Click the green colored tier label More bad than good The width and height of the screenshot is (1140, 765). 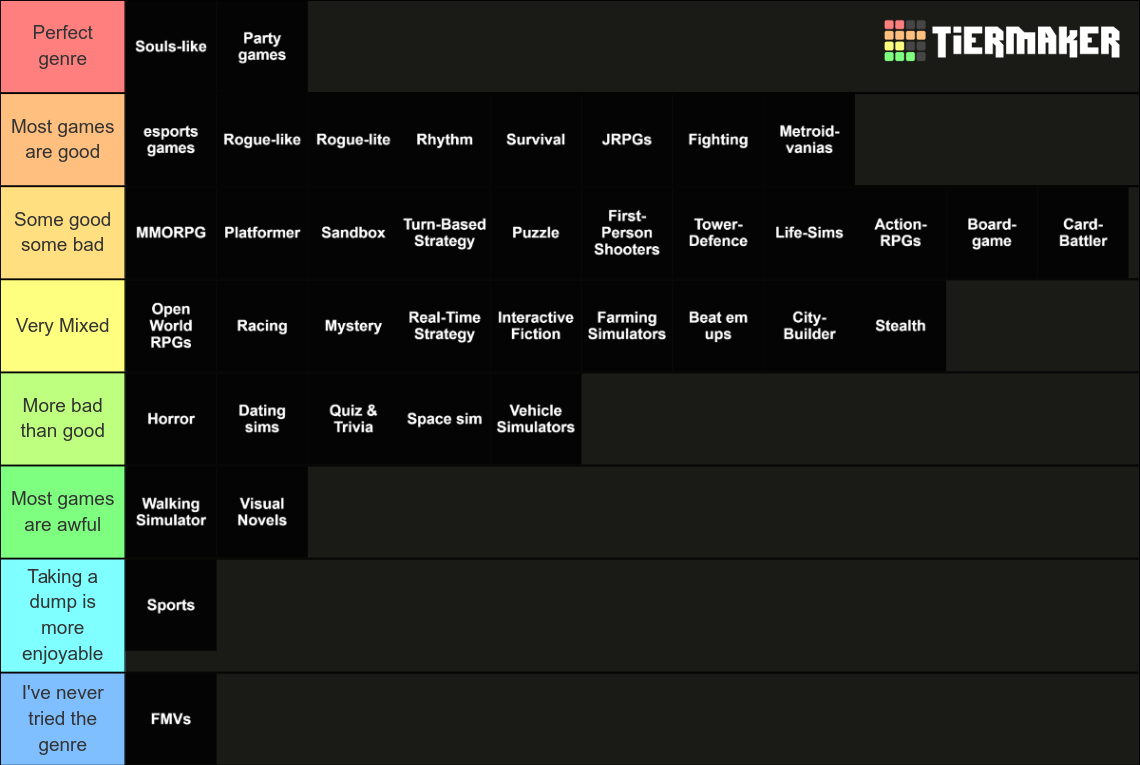[x=62, y=419]
